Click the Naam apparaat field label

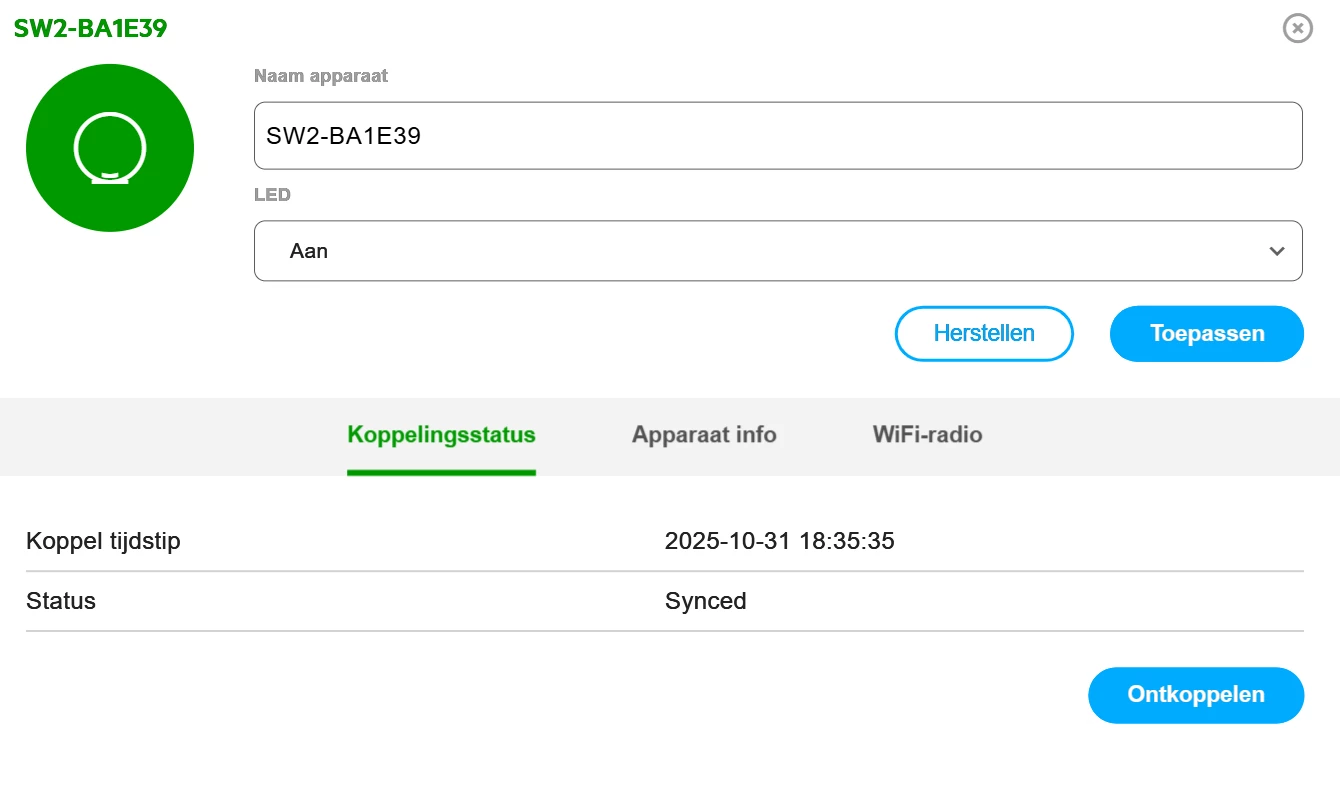(x=320, y=76)
